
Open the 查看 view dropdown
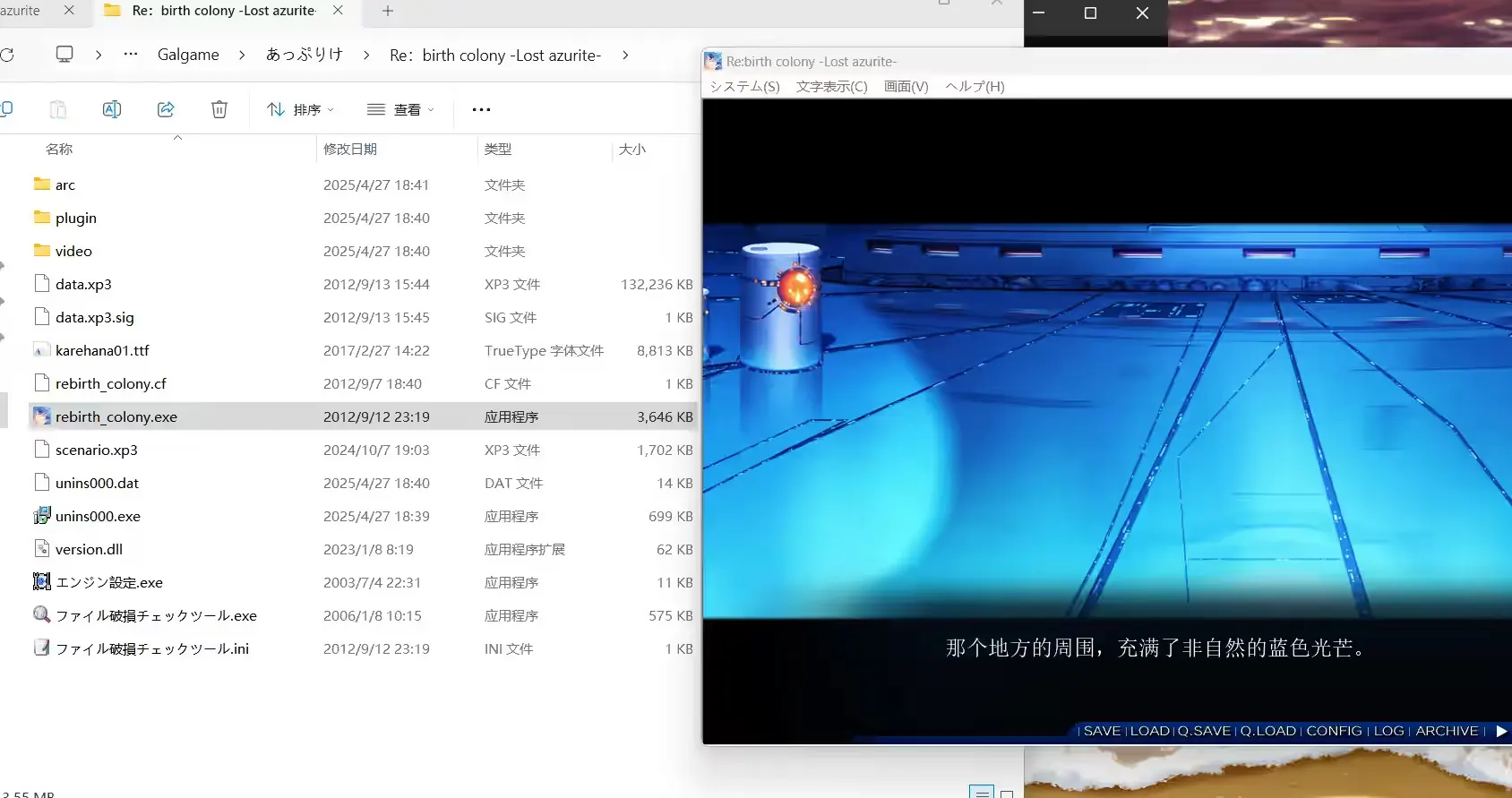point(400,109)
